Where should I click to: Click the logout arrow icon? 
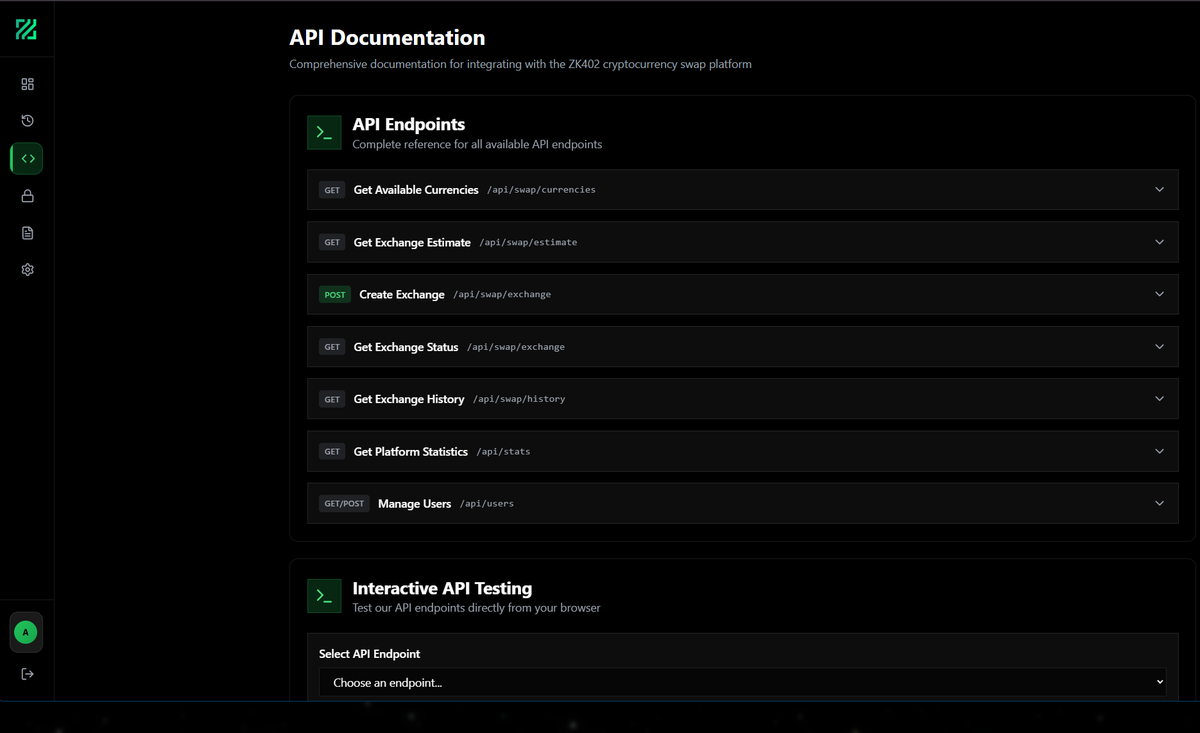(x=27, y=674)
